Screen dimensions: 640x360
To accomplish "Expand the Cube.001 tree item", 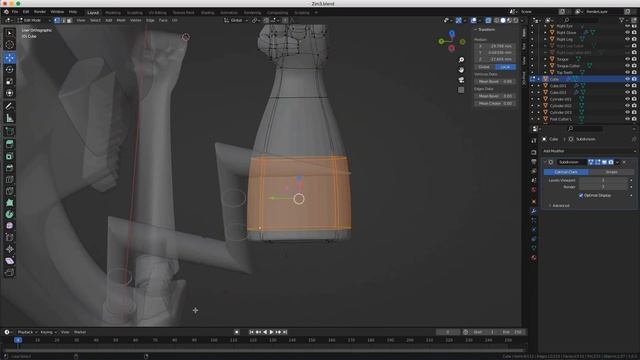I will point(538,86).
